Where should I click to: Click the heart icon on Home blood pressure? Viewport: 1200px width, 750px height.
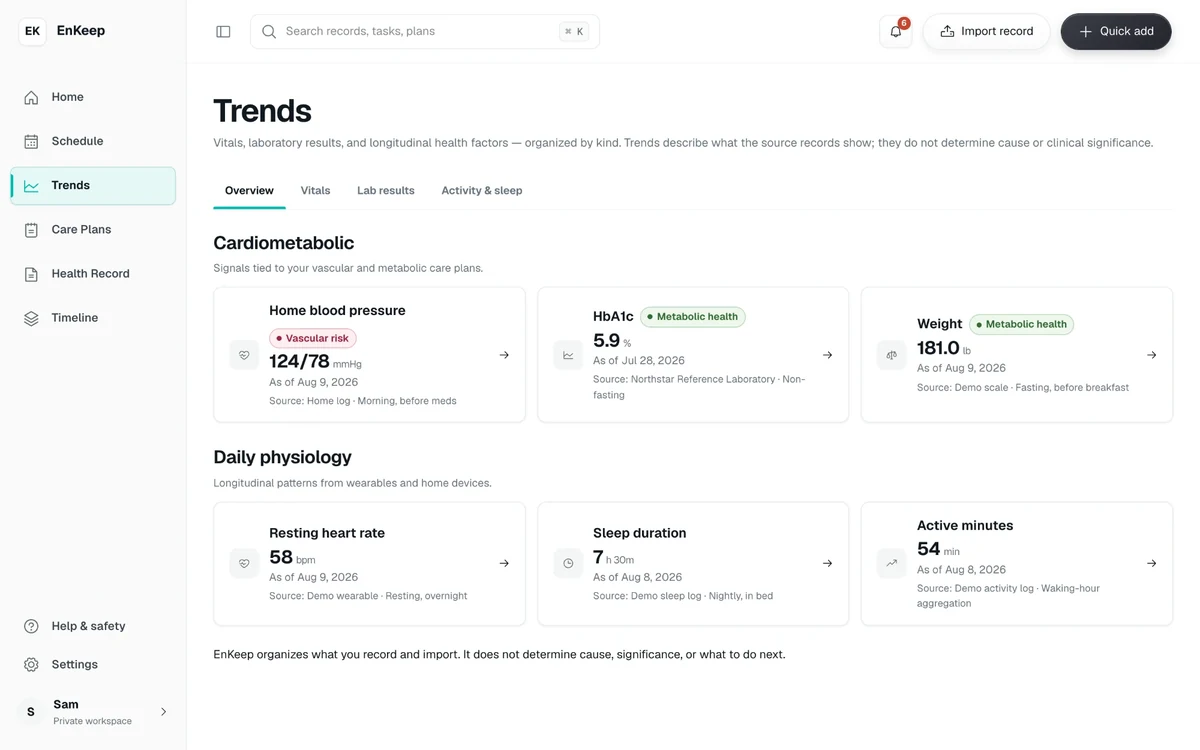244,355
